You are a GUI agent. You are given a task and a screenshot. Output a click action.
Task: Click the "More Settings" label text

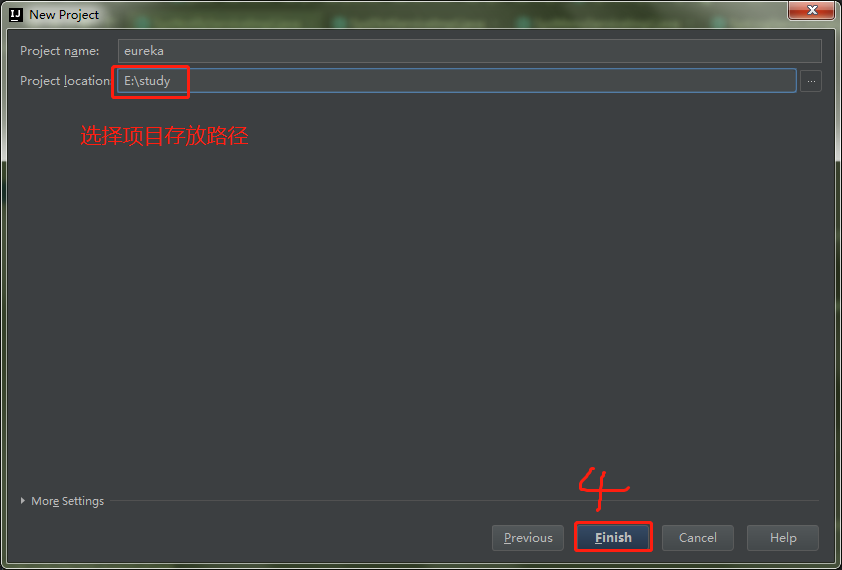click(68, 501)
